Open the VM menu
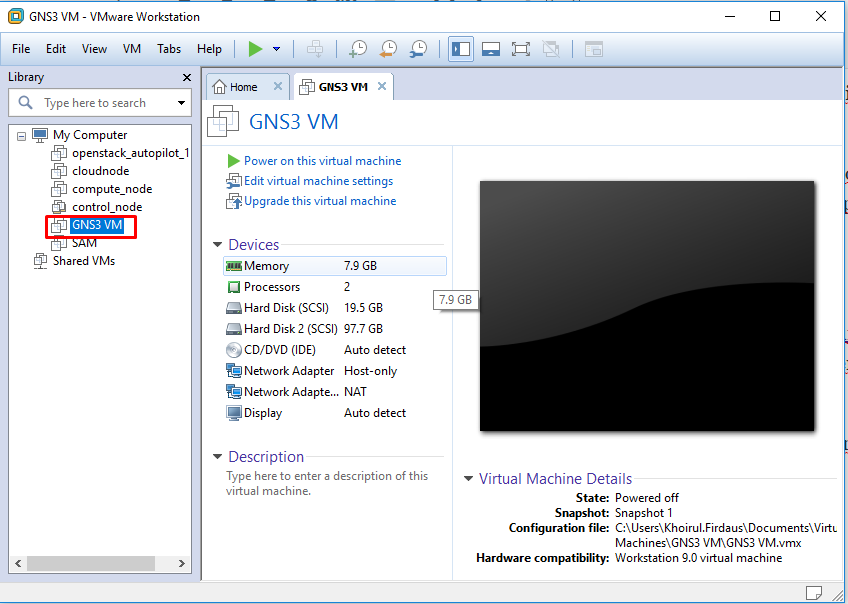Image resolution: width=848 pixels, height=604 pixels. (x=132, y=49)
